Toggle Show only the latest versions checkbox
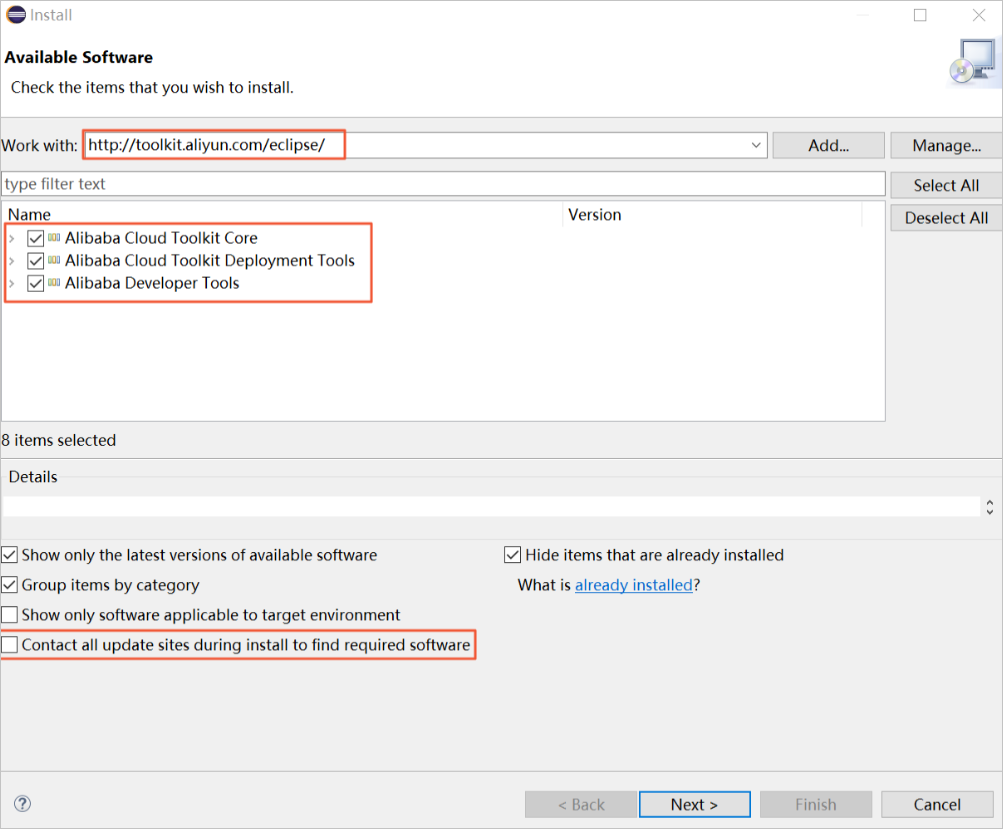1003x829 pixels. point(10,555)
